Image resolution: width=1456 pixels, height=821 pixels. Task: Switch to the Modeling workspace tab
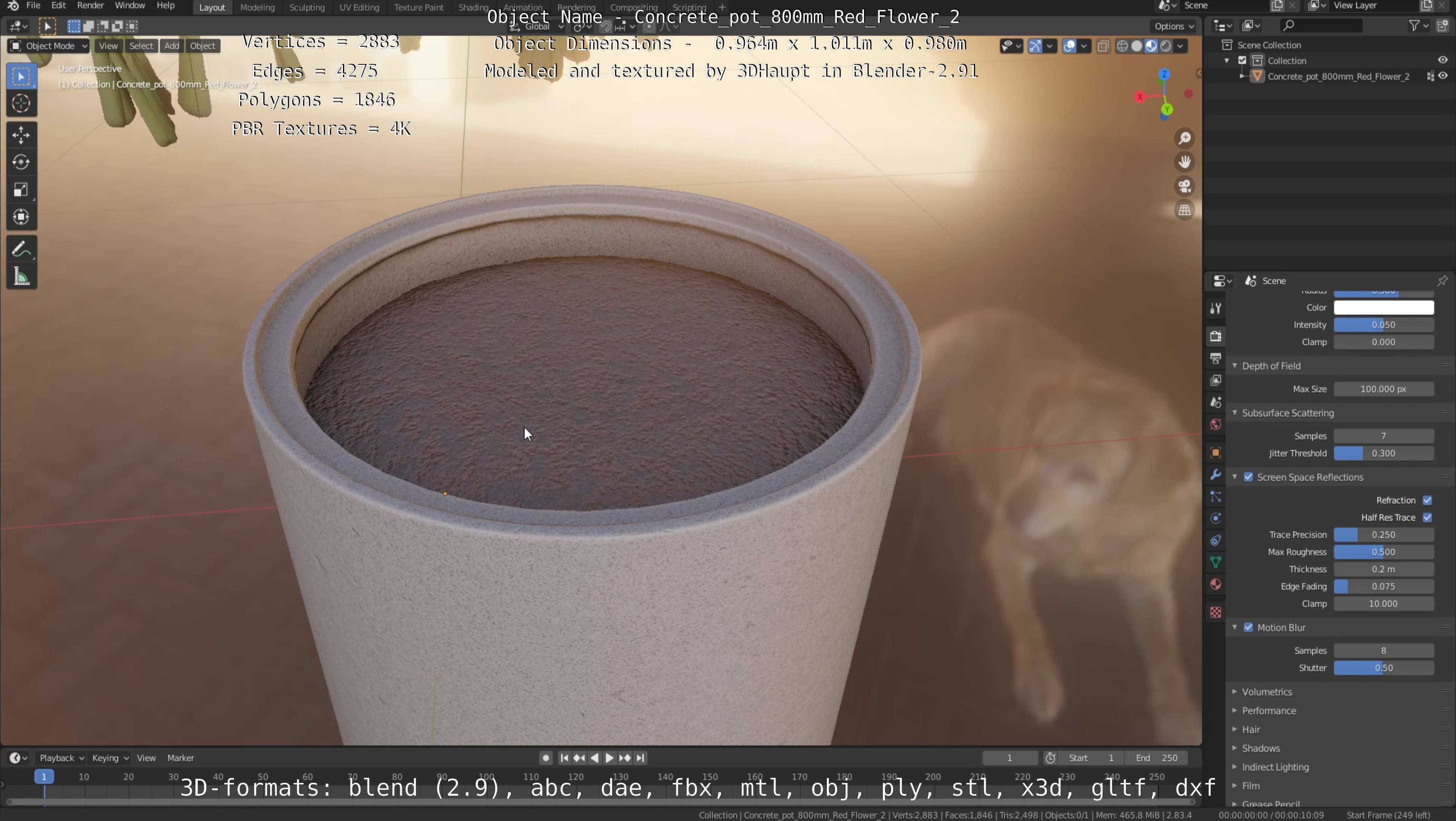(257, 7)
